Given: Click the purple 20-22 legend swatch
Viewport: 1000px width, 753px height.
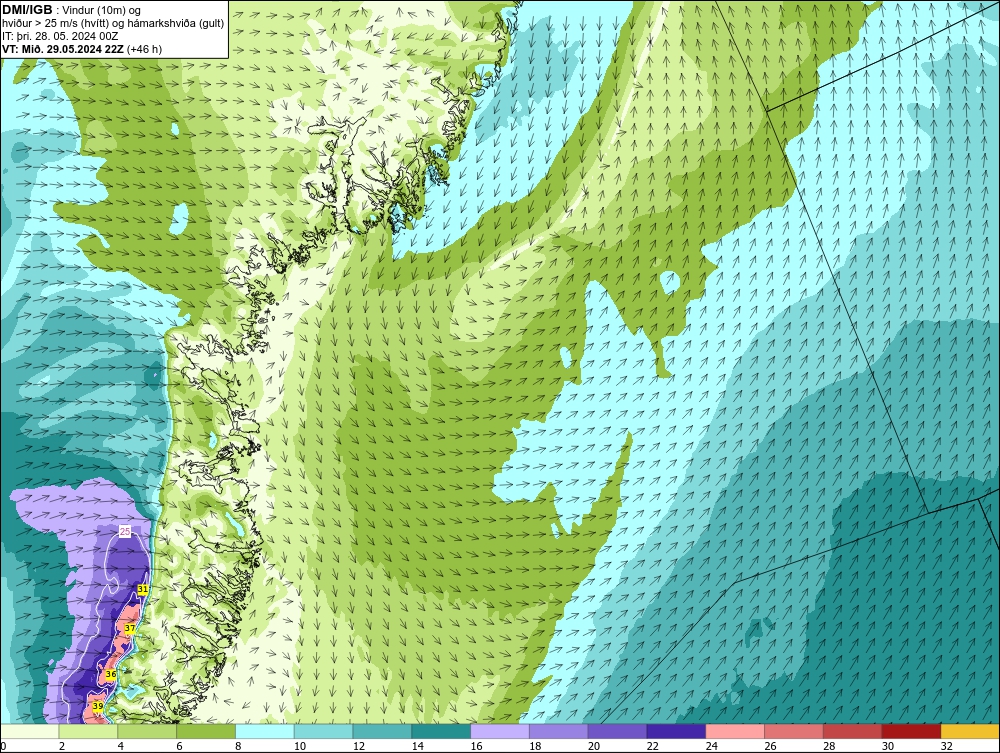Looking at the screenshot, I should point(617,731).
